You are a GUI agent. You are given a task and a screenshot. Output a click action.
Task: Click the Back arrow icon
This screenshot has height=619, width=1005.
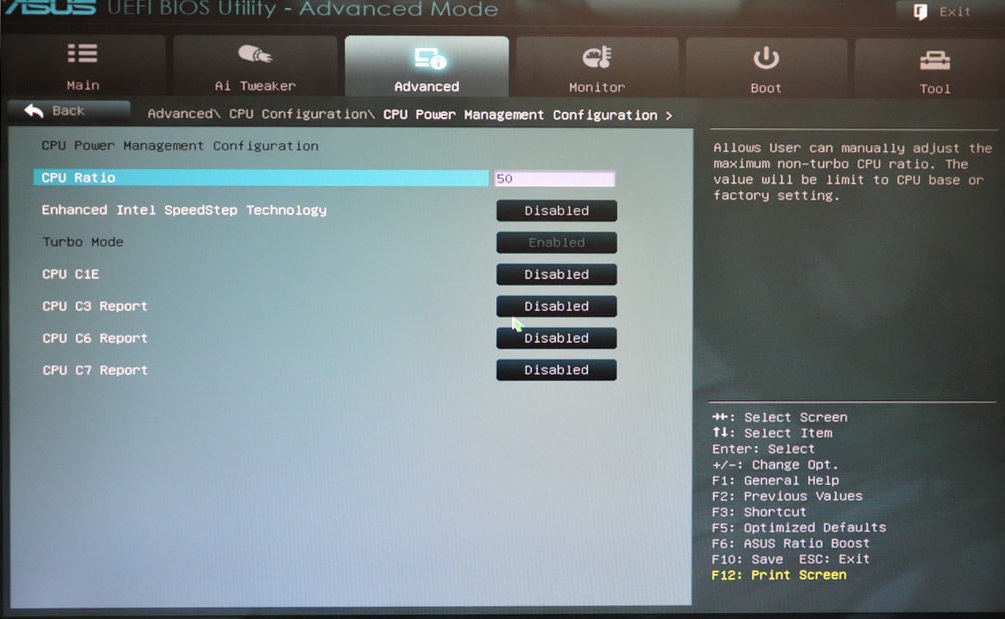(34, 111)
